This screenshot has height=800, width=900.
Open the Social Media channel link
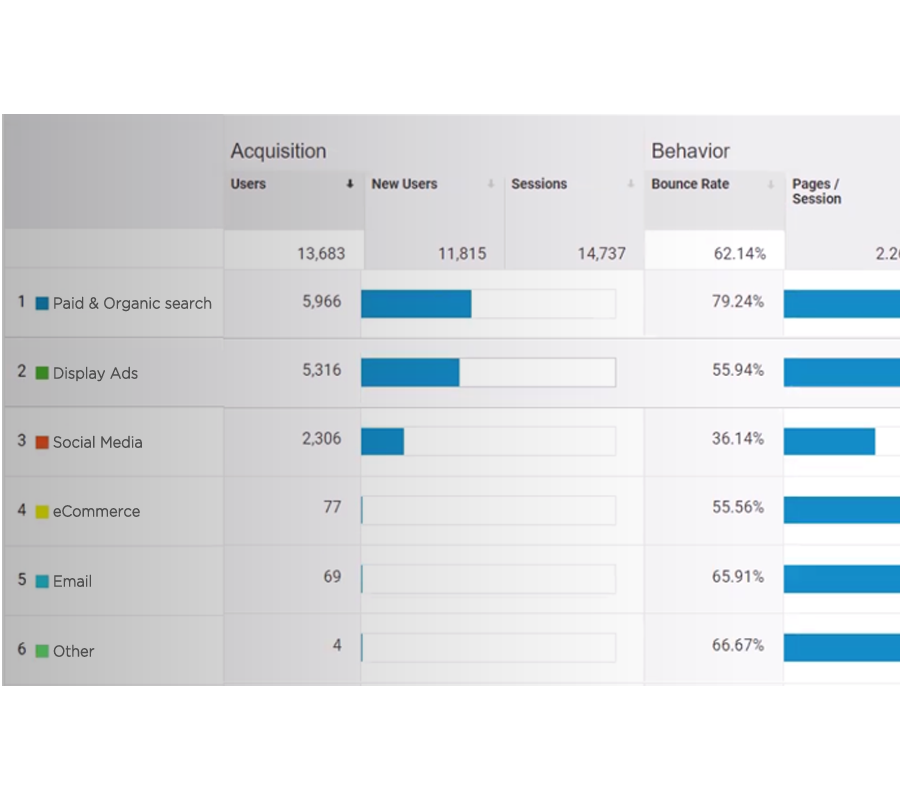click(x=97, y=442)
